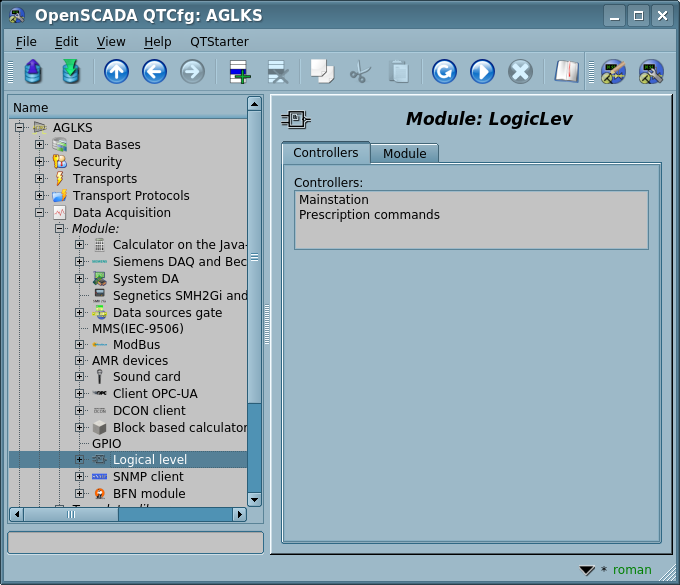This screenshot has height=585, width=680.
Task: Click the Load from DB toolbar icon
Action: pos(33,72)
